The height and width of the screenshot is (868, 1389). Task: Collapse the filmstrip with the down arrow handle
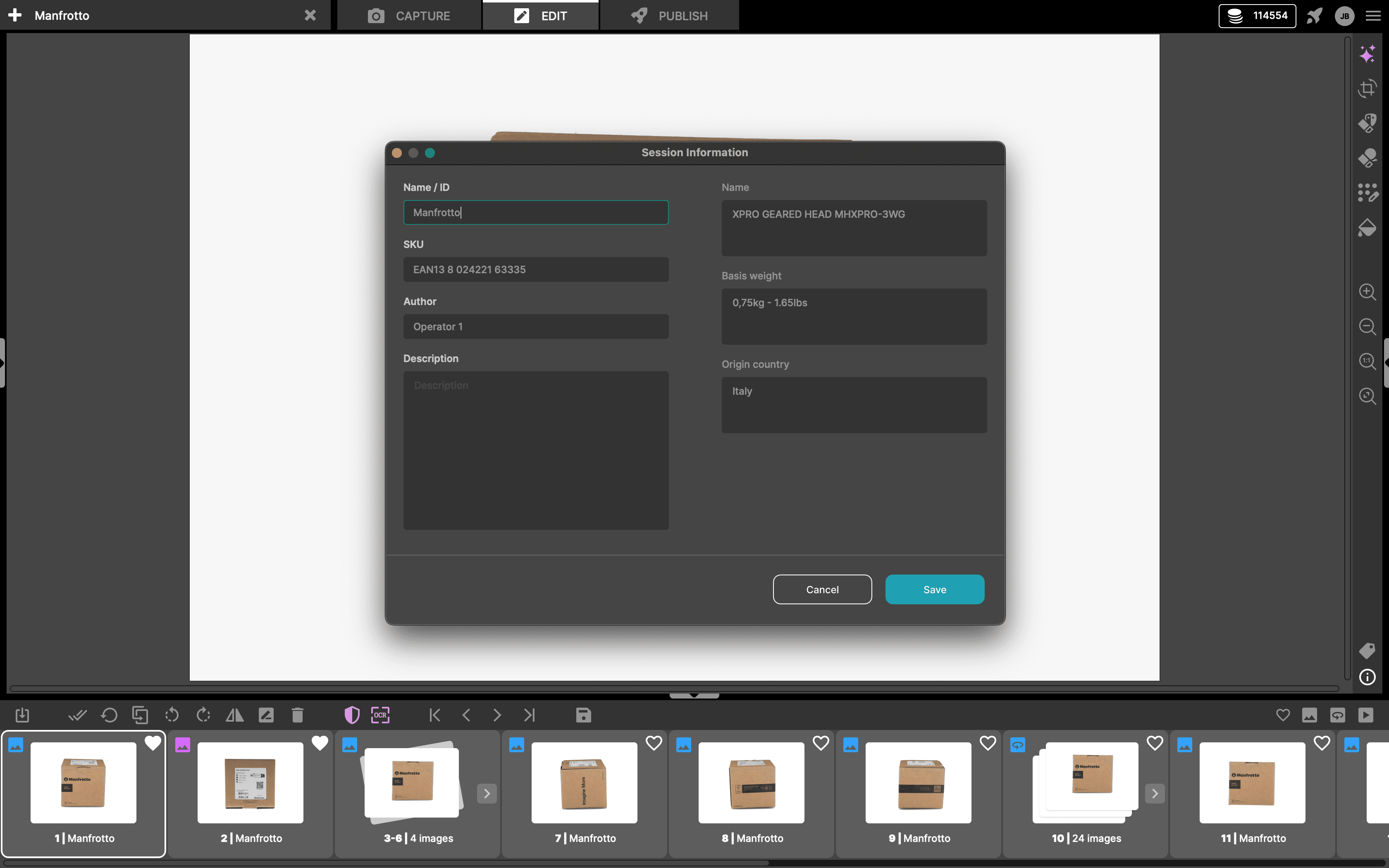(x=694, y=695)
